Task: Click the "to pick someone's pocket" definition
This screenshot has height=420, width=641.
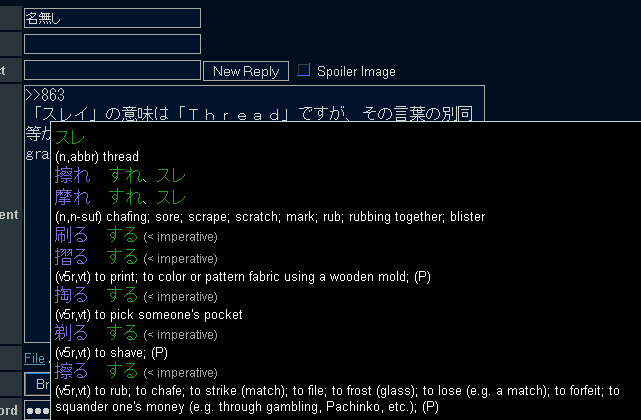Action: pos(168,315)
